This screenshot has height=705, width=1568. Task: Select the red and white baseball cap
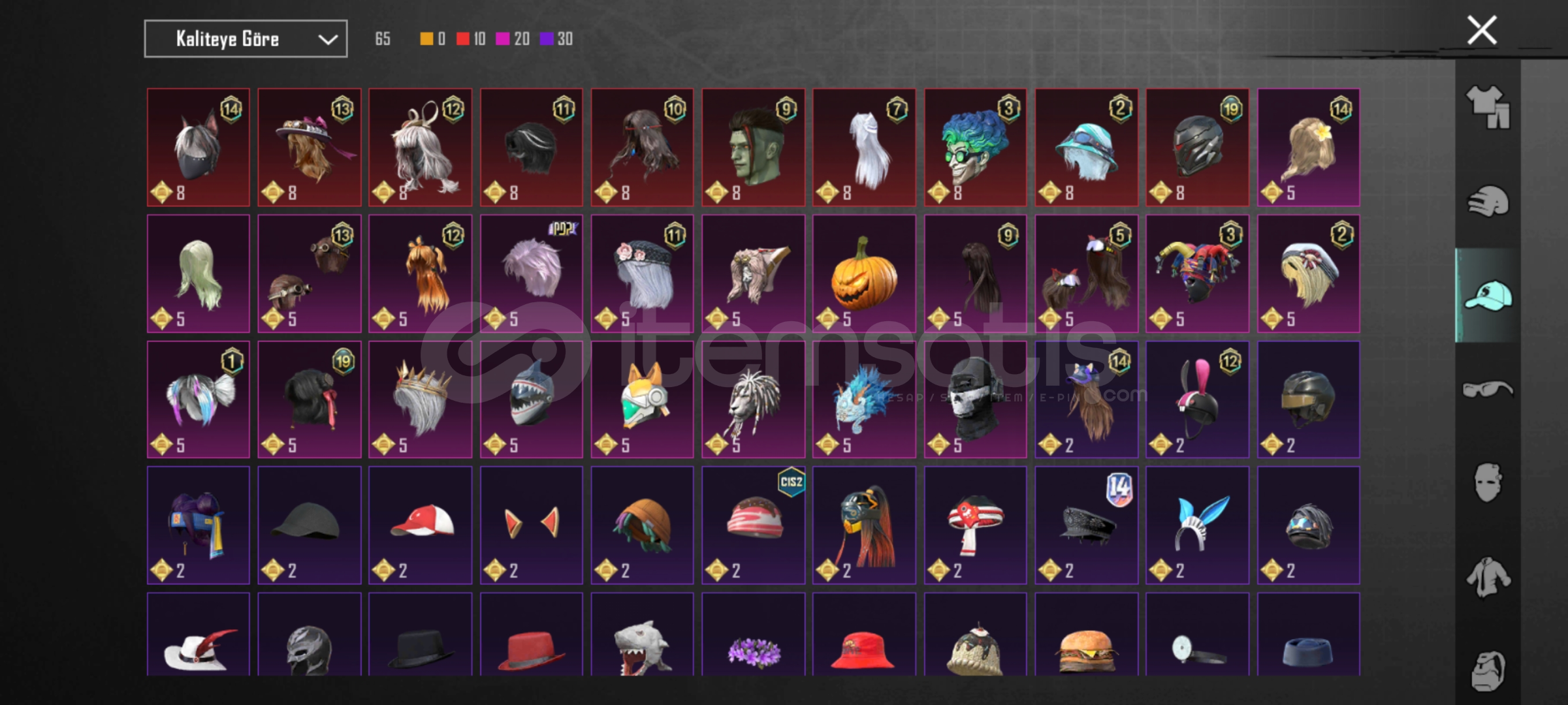(420, 525)
